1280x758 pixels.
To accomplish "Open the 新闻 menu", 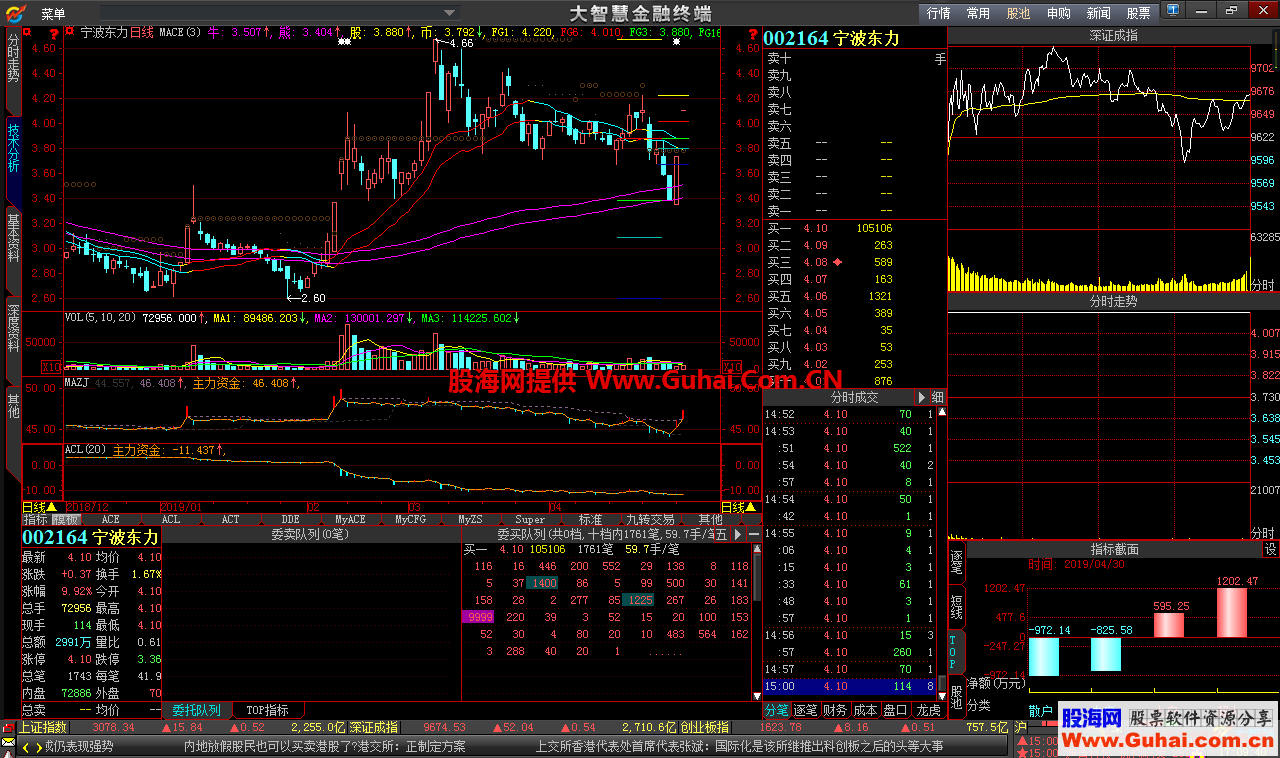I will pyautogui.click(x=1098, y=13).
